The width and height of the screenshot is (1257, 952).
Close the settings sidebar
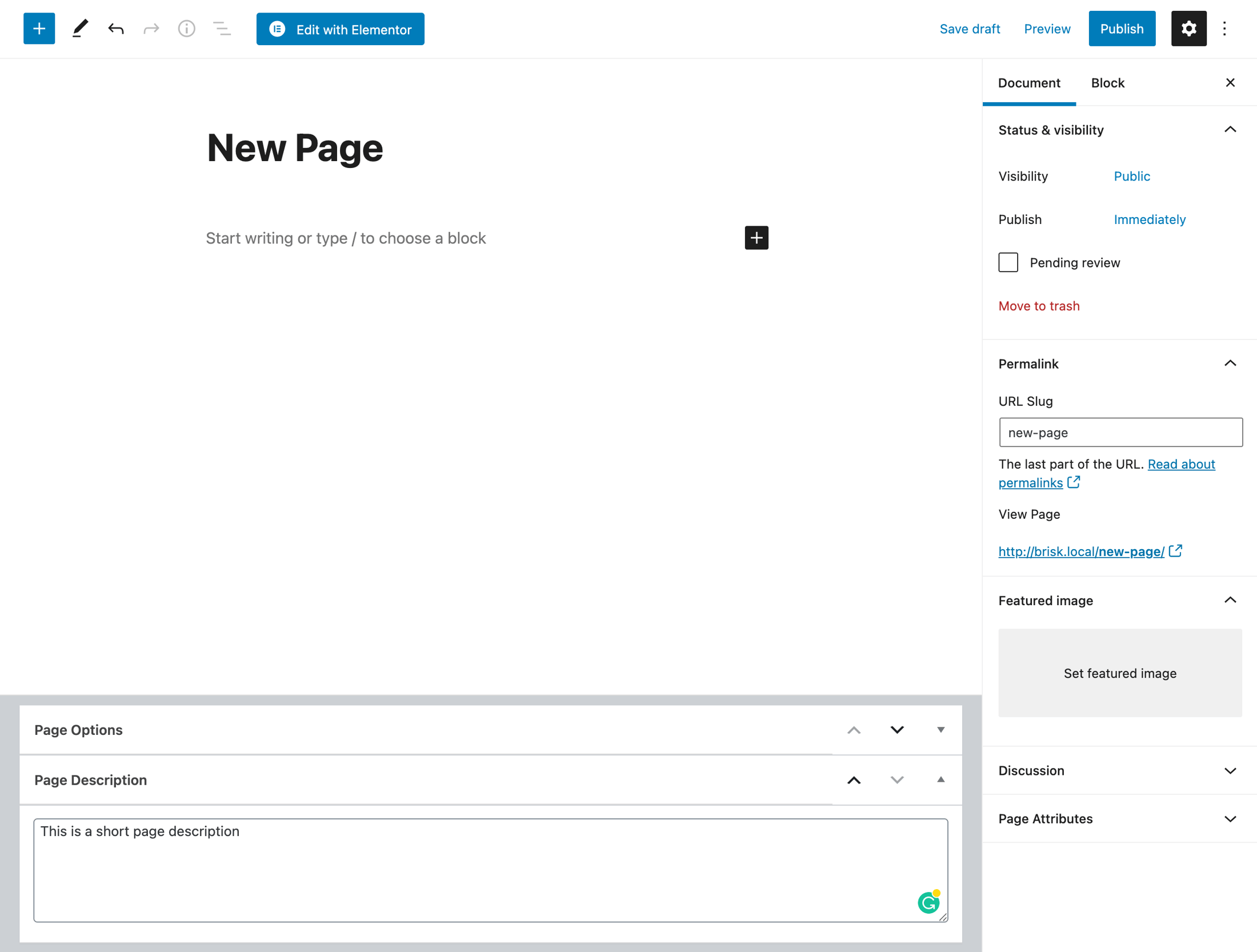click(x=1230, y=83)
